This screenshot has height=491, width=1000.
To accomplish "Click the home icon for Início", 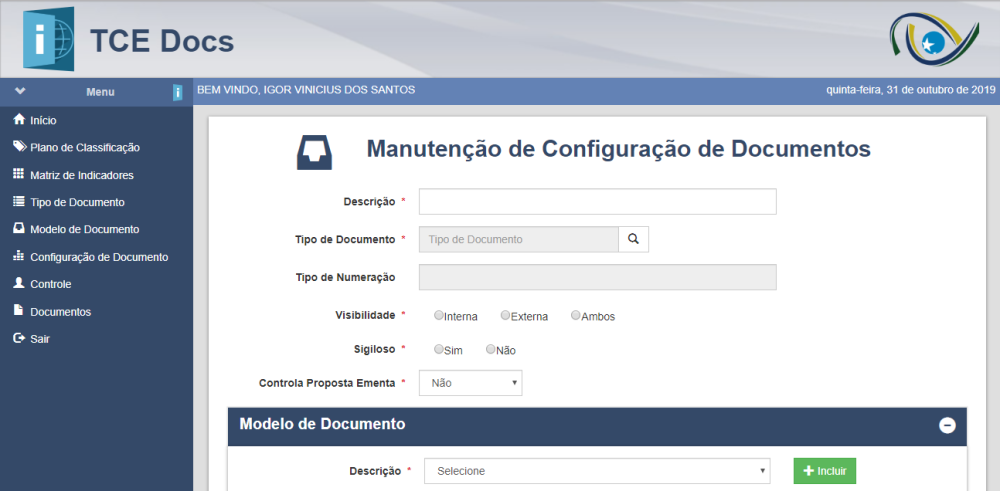I will point(18,119).
